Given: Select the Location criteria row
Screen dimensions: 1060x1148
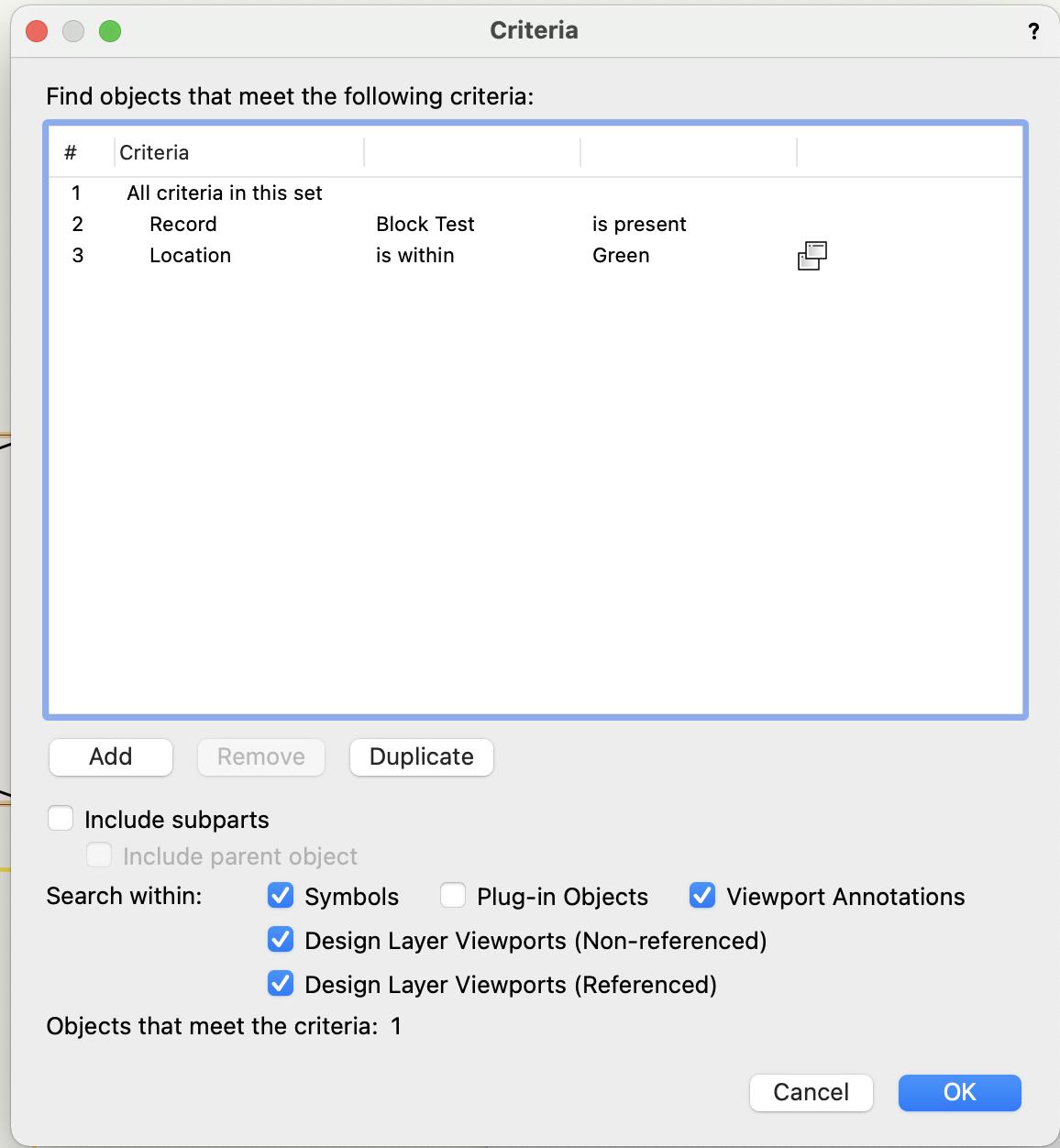Looking at the screenshot, I should [190, 256].
